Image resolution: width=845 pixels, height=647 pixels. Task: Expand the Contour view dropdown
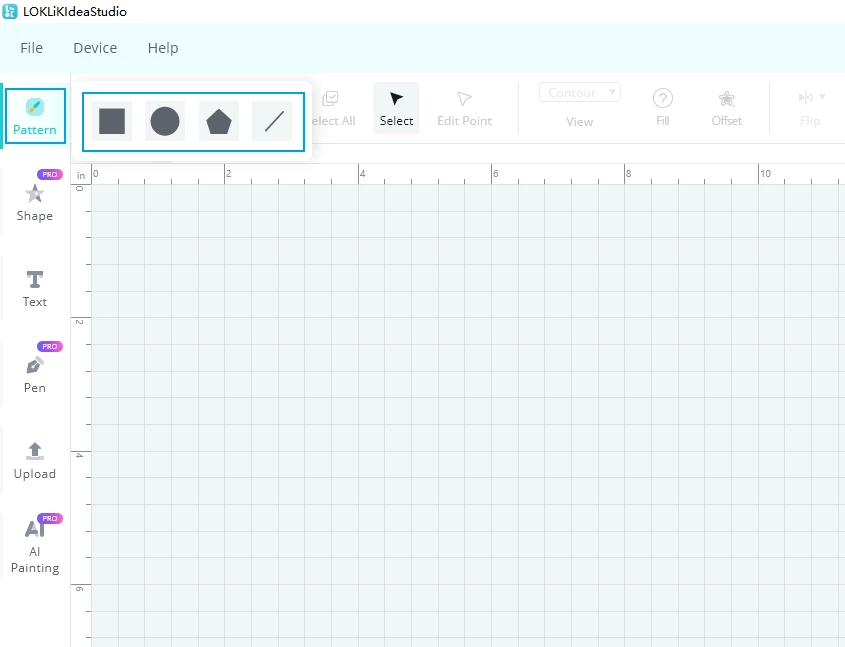pos(579,93)
